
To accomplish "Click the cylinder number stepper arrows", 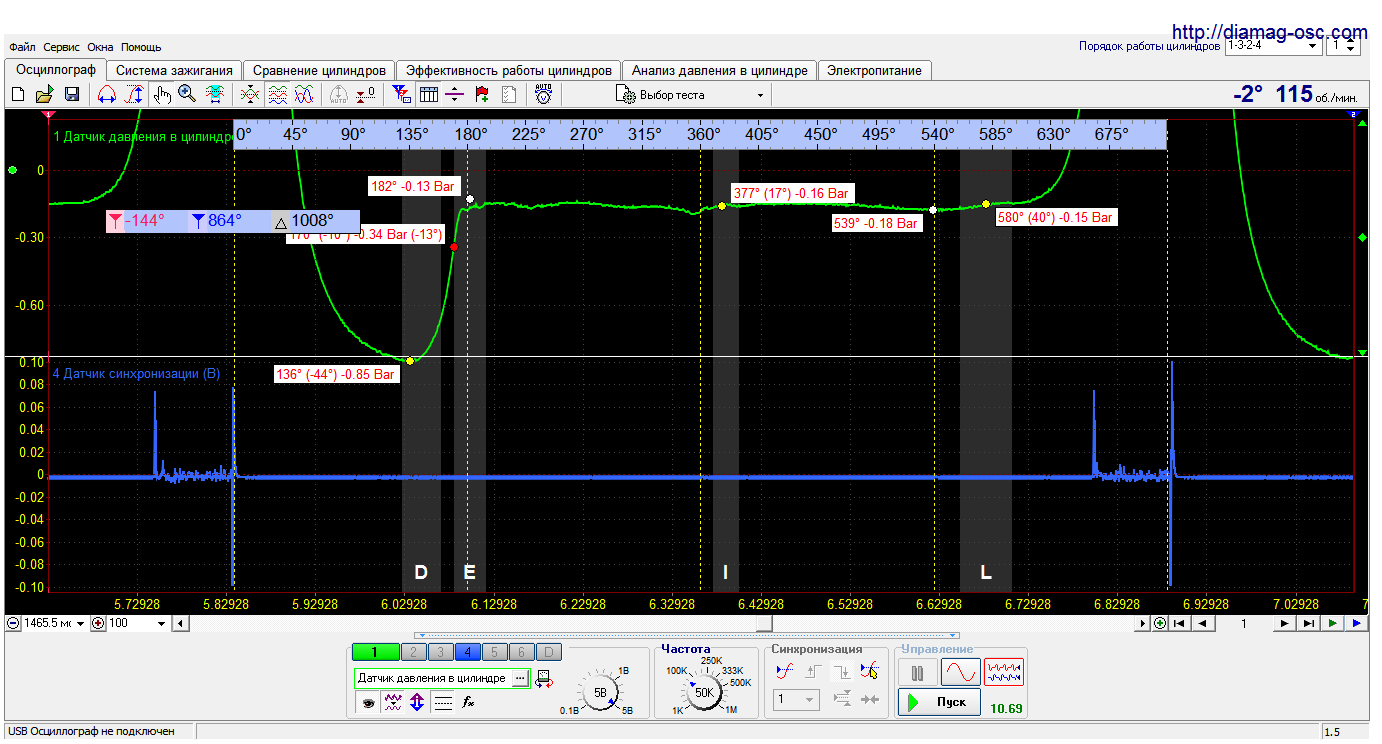I will point(1351,45).
